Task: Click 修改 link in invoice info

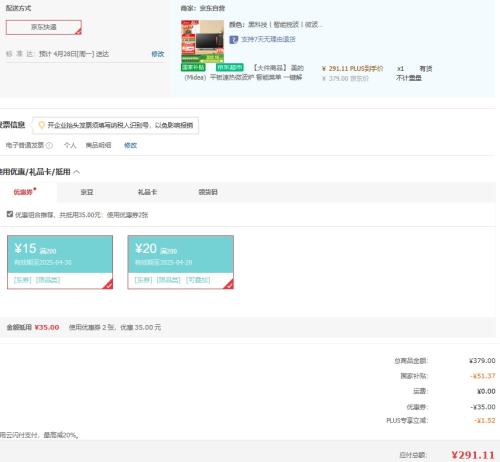Action: tap(130, 145)
